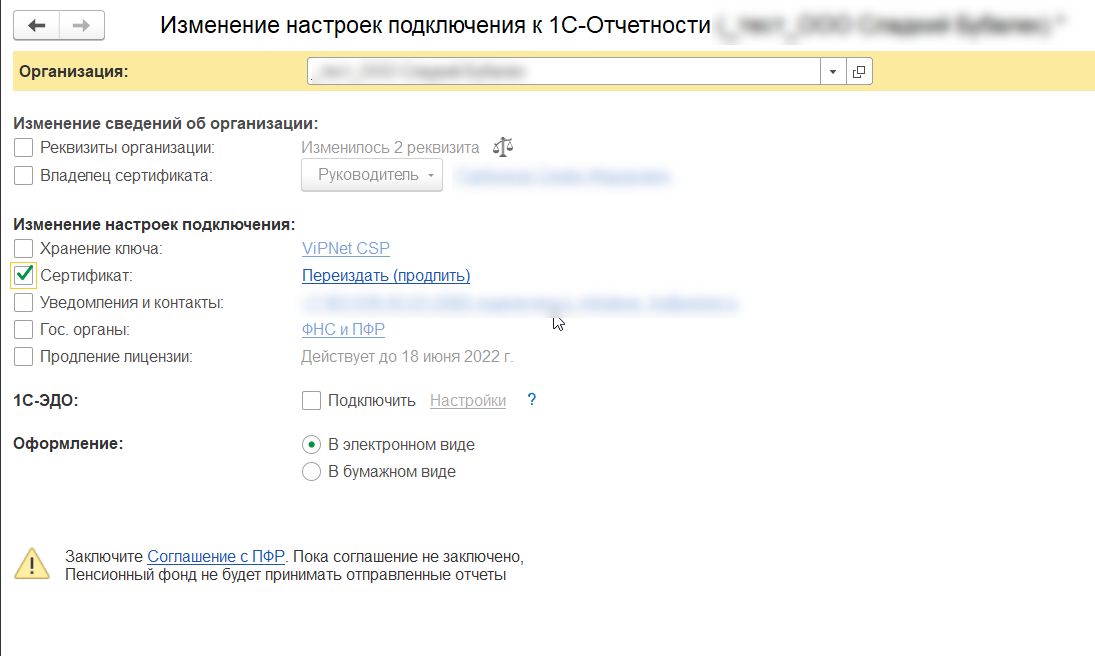1095x656 pixels.
Task: Expand the organization dropdown list
Action: point(834,72)
